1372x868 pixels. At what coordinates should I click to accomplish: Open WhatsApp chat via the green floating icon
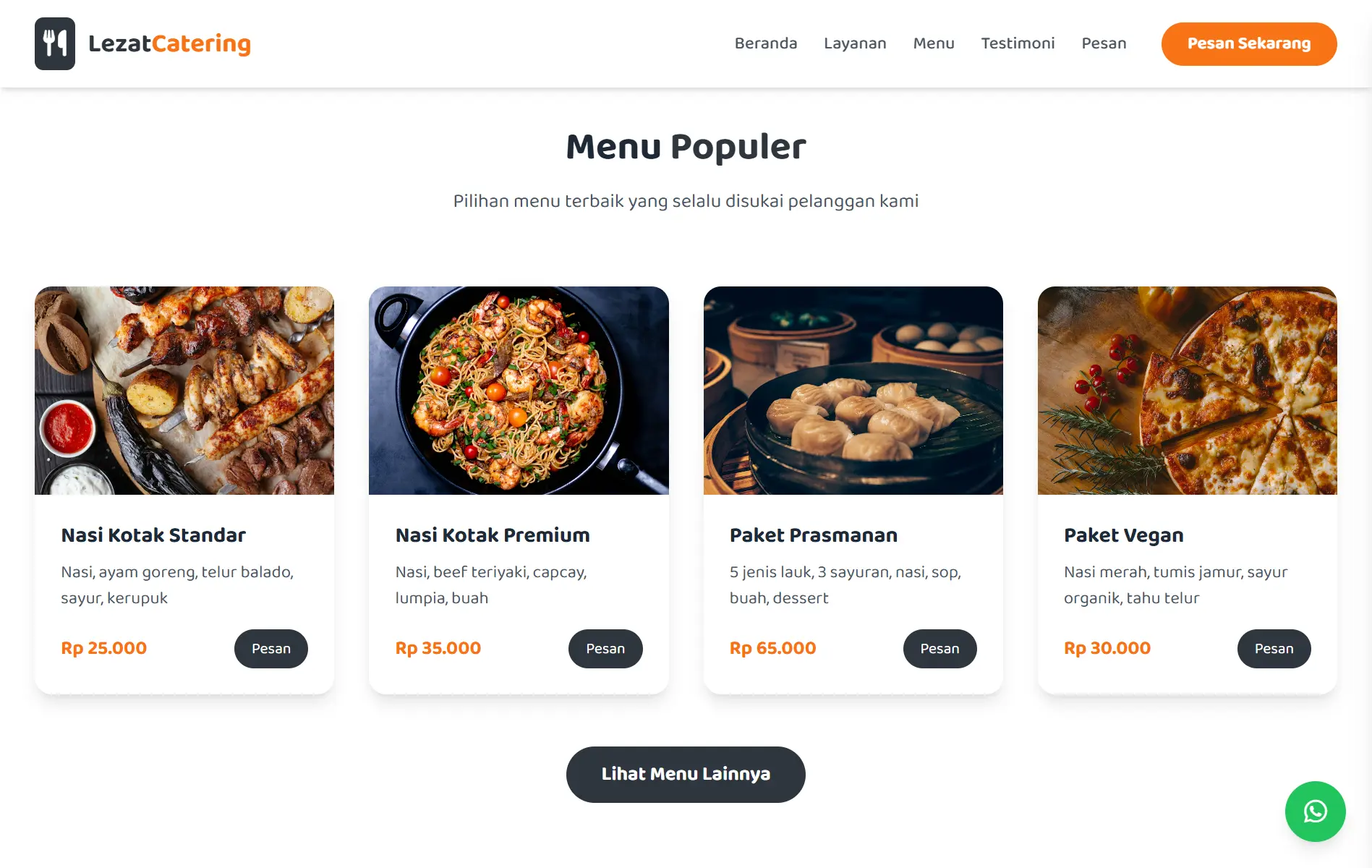1315,812
